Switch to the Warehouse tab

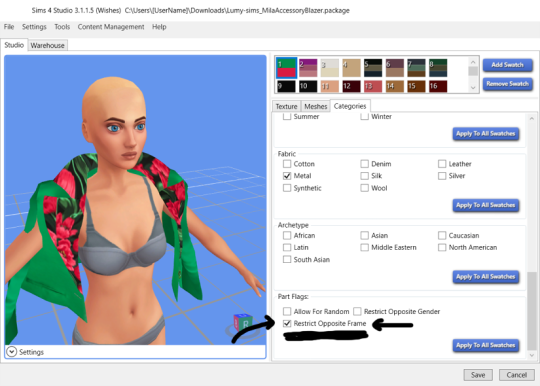coord(48,45)
